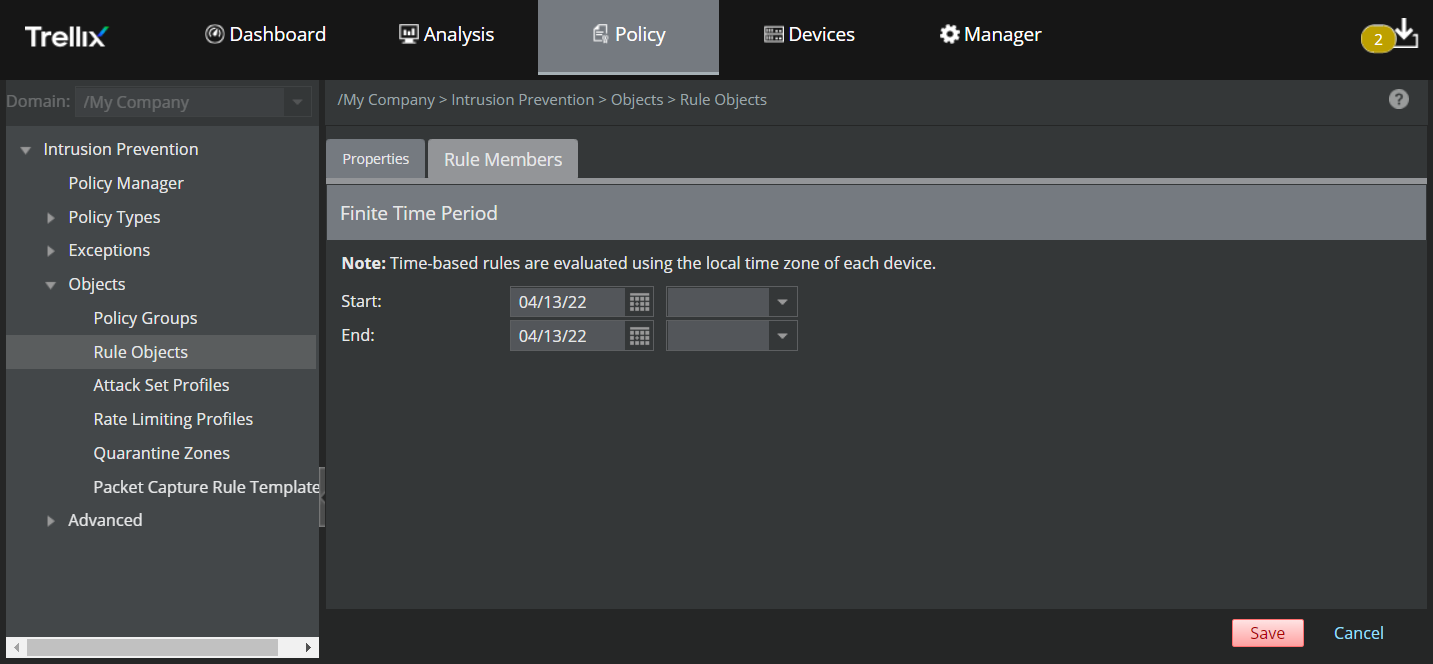The image size is (1433, 664).
Task: Click the notification count badge 2
Action: pos(1378,40)
